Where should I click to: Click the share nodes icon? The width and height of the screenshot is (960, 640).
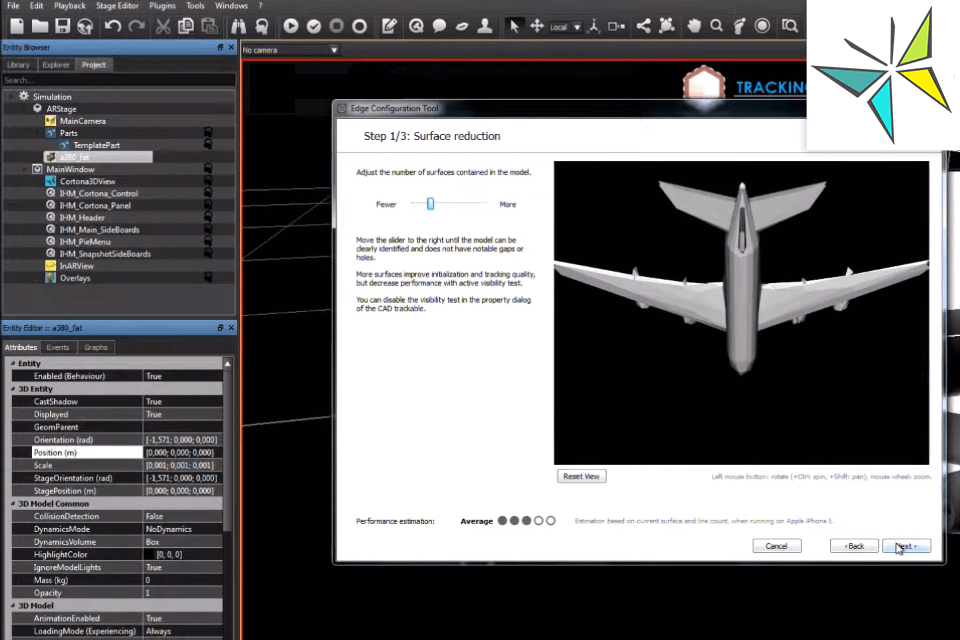pyautogui.click(x=643, y=26)
